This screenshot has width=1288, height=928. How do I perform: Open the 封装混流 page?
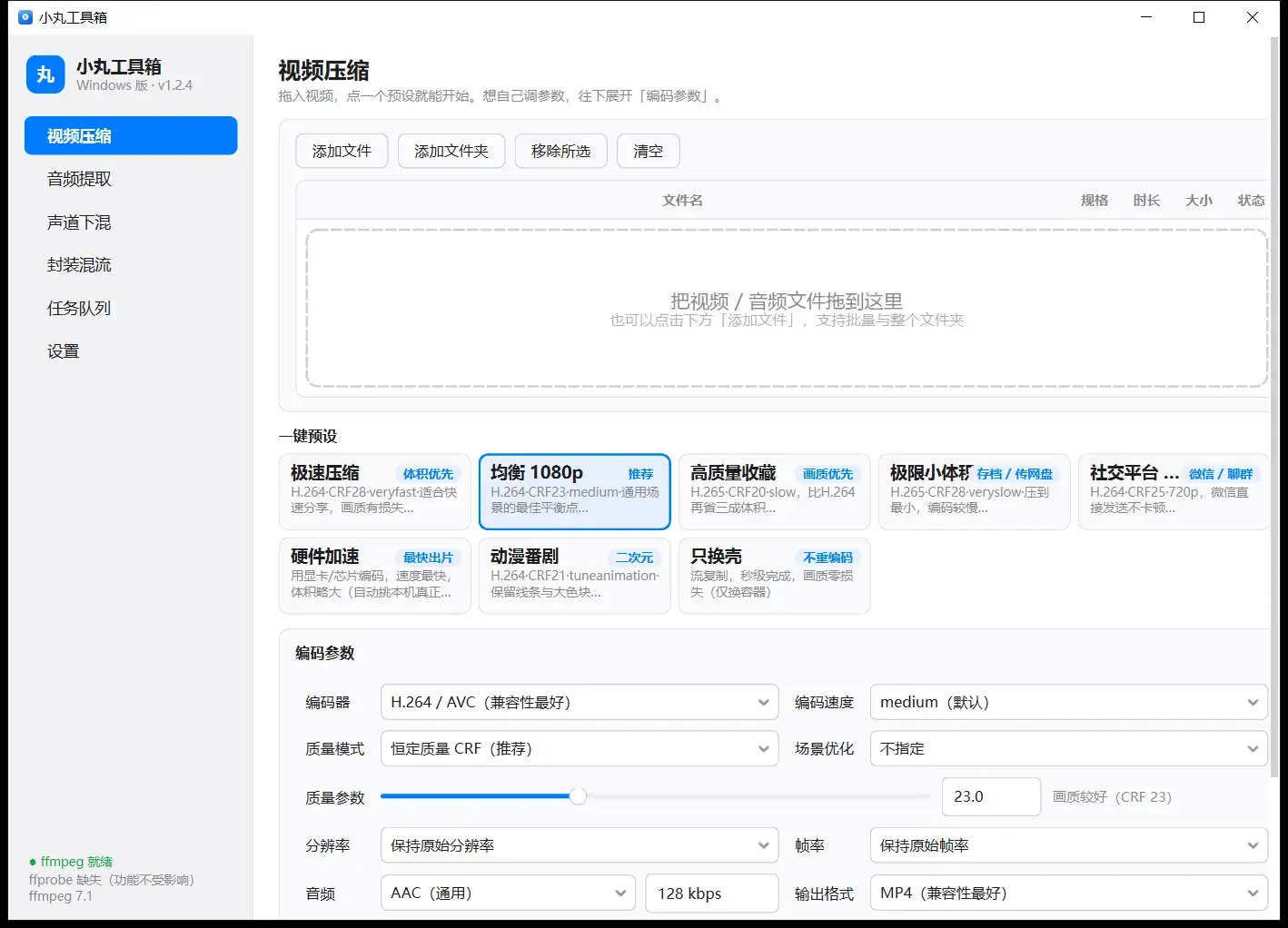(x=131, y=265)
